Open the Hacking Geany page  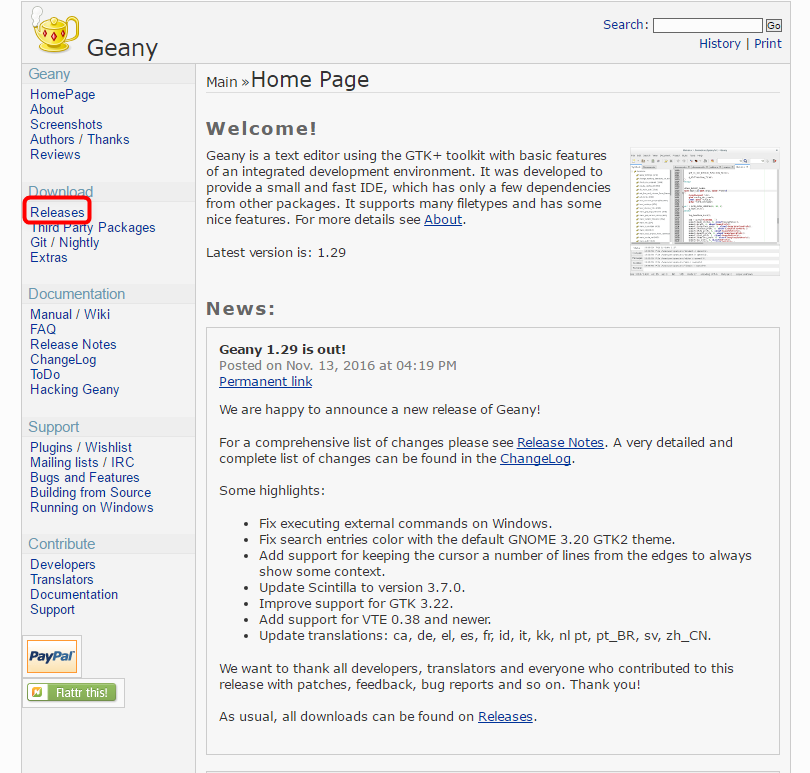pos(75,390)
